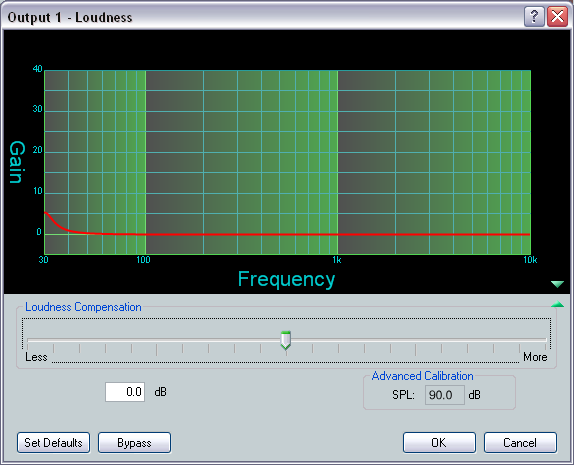Click red curve peak at 30 Hz
This screenshot has width=574, height=465.
tap(45, 212)
